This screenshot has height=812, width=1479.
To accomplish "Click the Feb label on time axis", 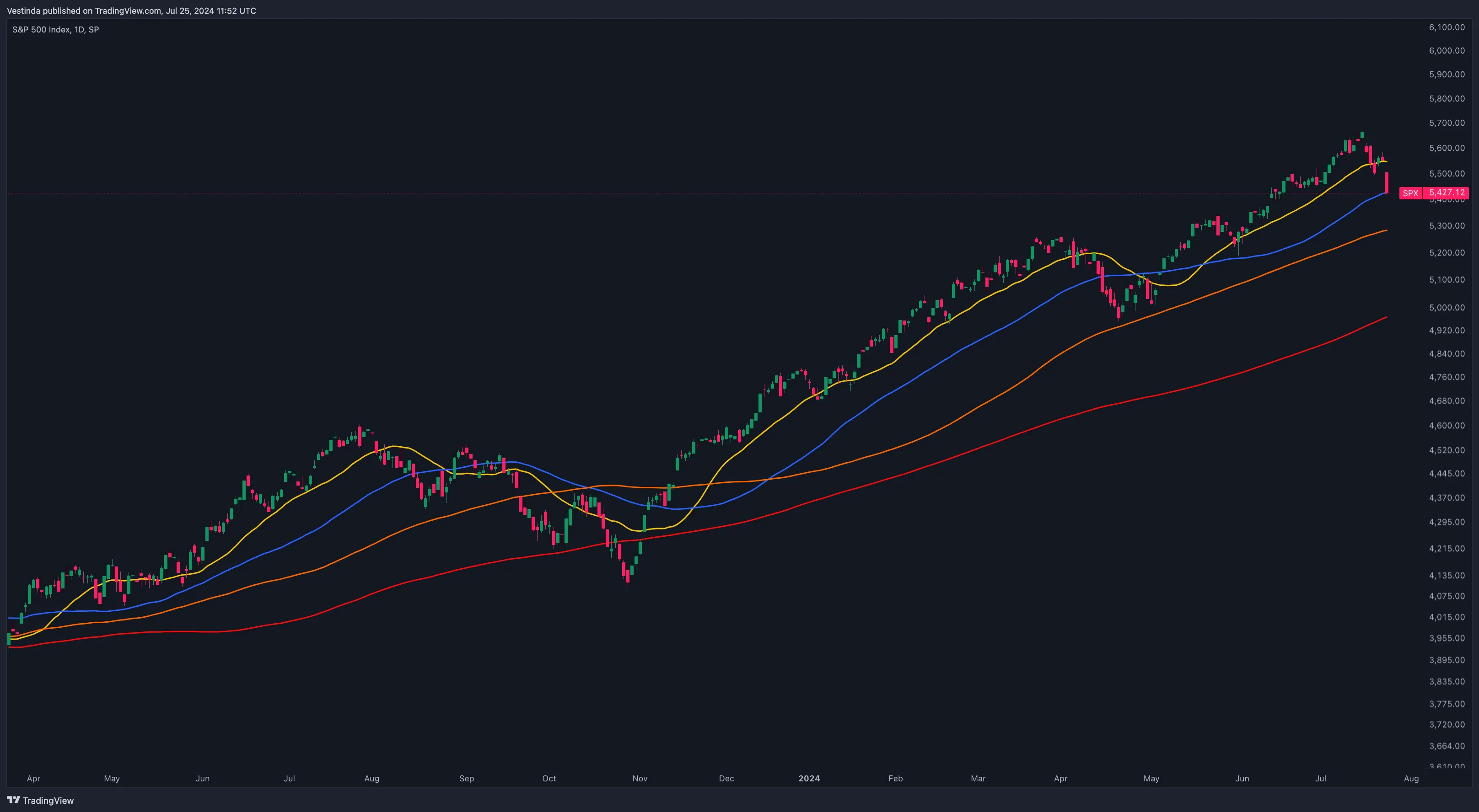I will coord(896,779).
